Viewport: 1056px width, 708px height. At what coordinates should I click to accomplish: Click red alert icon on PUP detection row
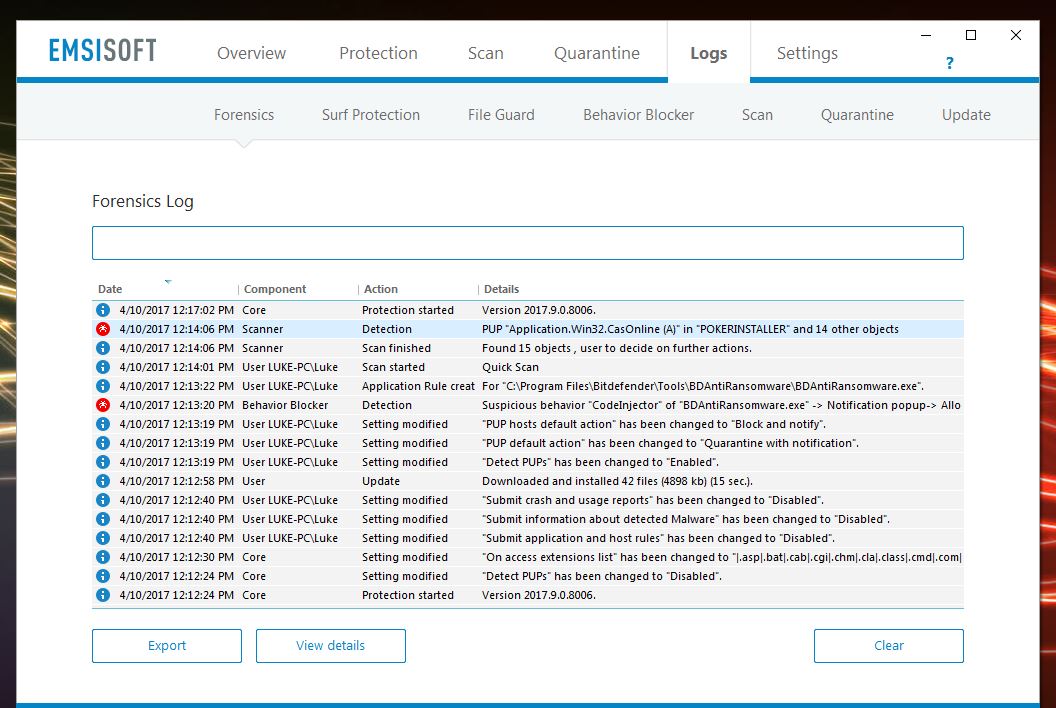tap(102, 329)
